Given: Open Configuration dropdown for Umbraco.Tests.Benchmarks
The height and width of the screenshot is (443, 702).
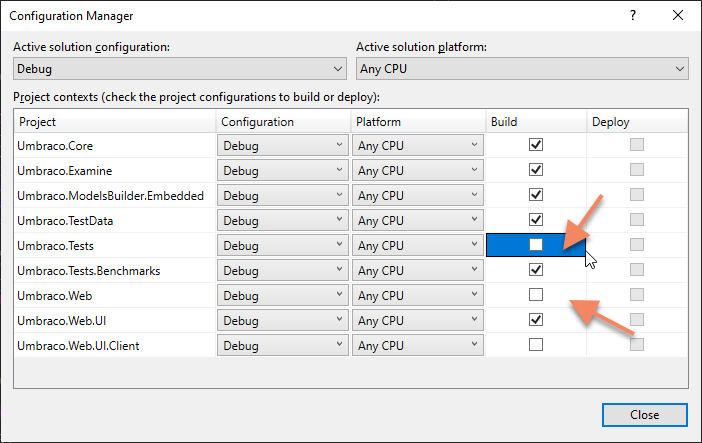Looking at the screenshot, I should 283,270.
